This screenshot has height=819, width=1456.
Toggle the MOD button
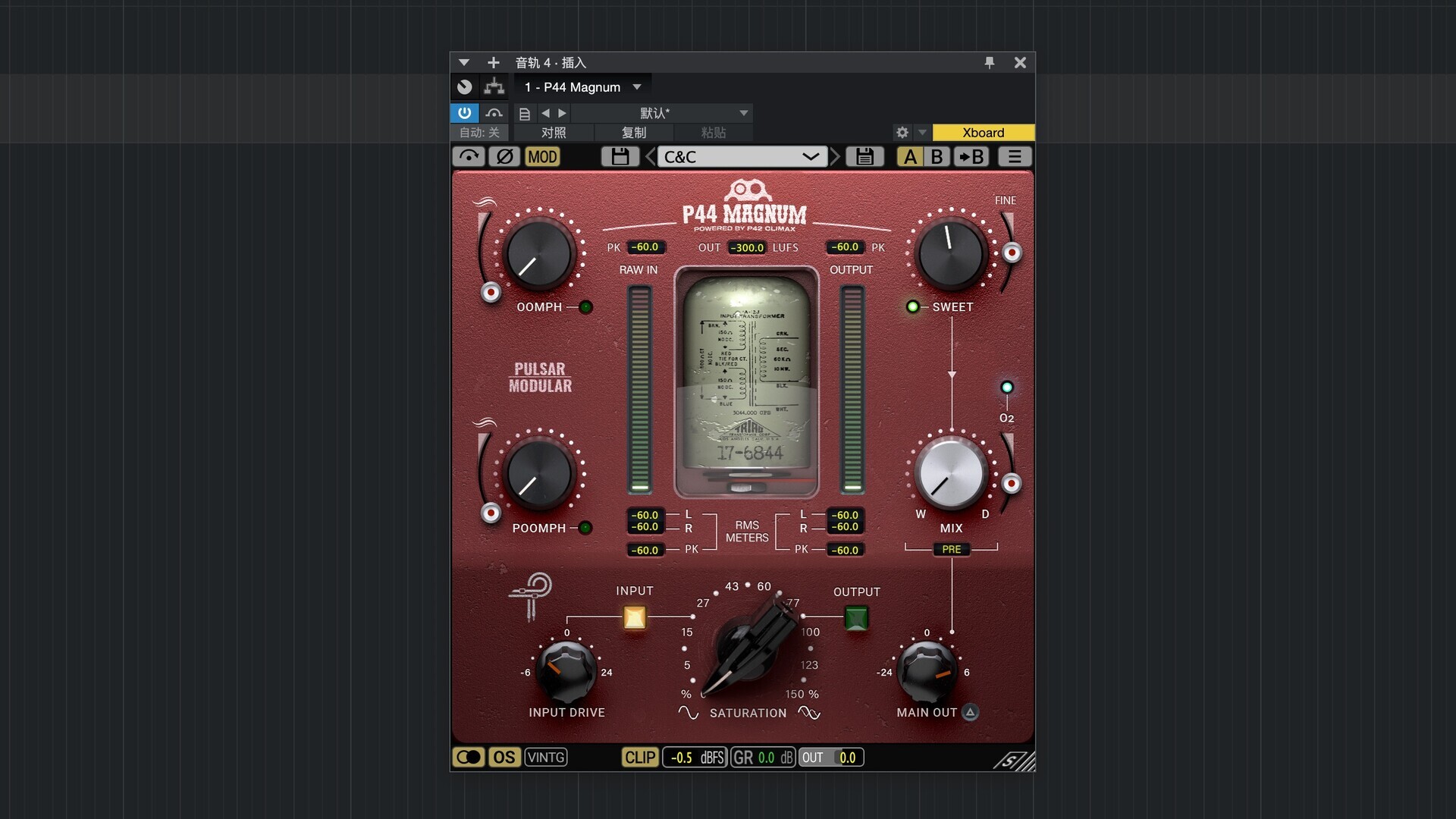click(x=542, y=157)
